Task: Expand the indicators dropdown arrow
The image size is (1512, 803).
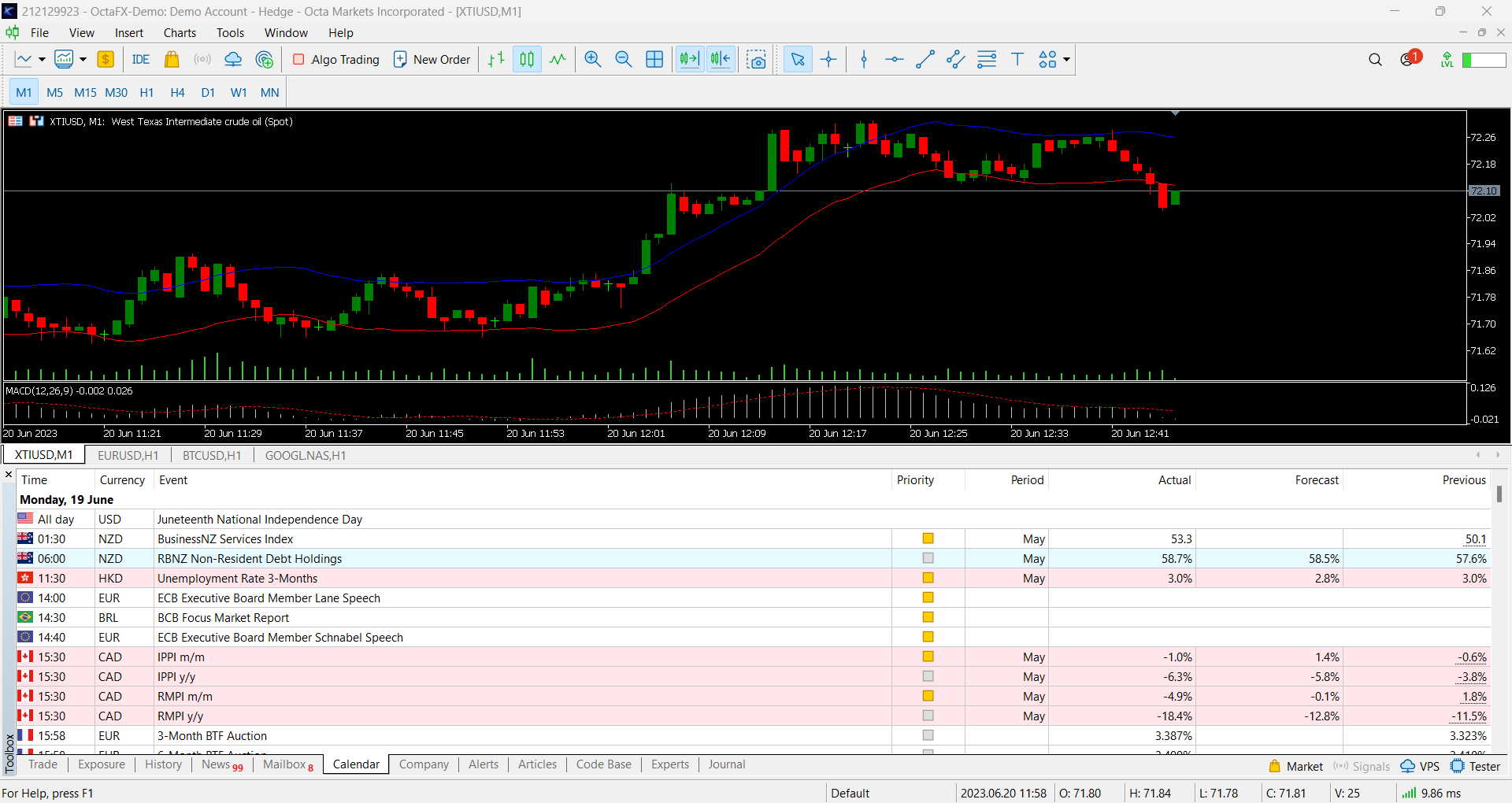Action: (x=83, y=59)
